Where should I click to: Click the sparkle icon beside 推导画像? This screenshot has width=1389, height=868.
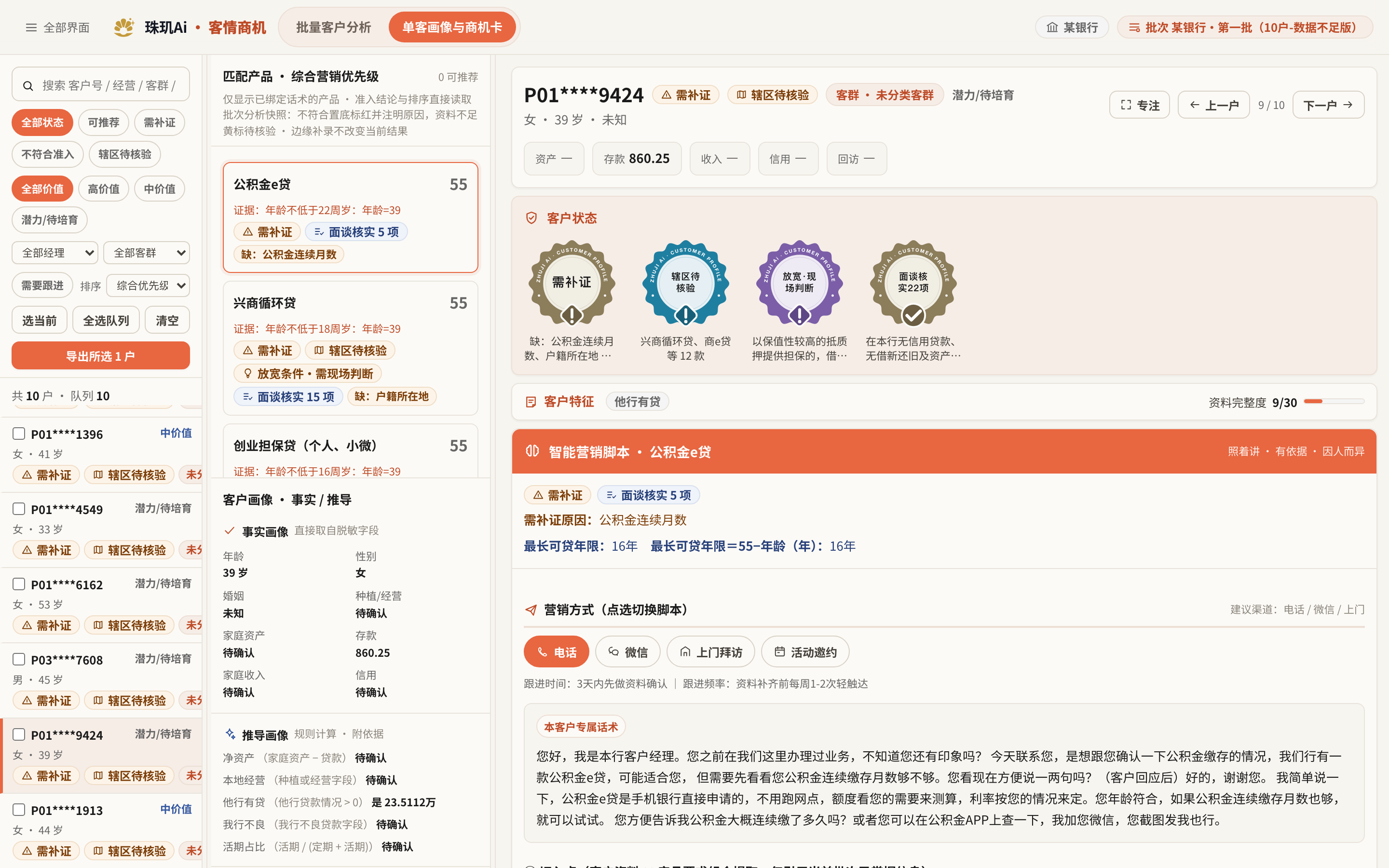[x=230, y=733]
